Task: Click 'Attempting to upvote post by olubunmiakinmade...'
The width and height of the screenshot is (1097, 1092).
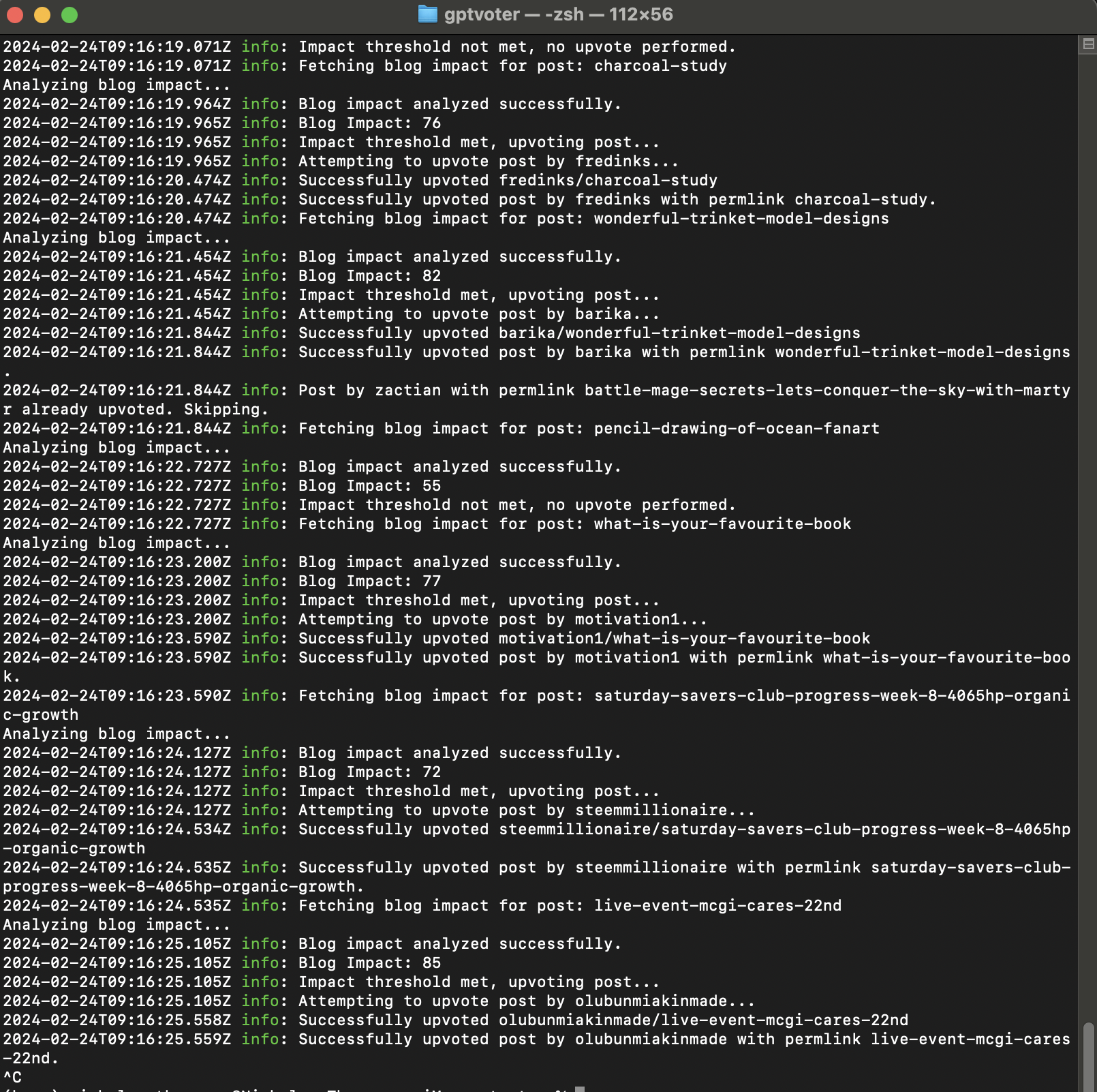Action: pos(527,1001)
